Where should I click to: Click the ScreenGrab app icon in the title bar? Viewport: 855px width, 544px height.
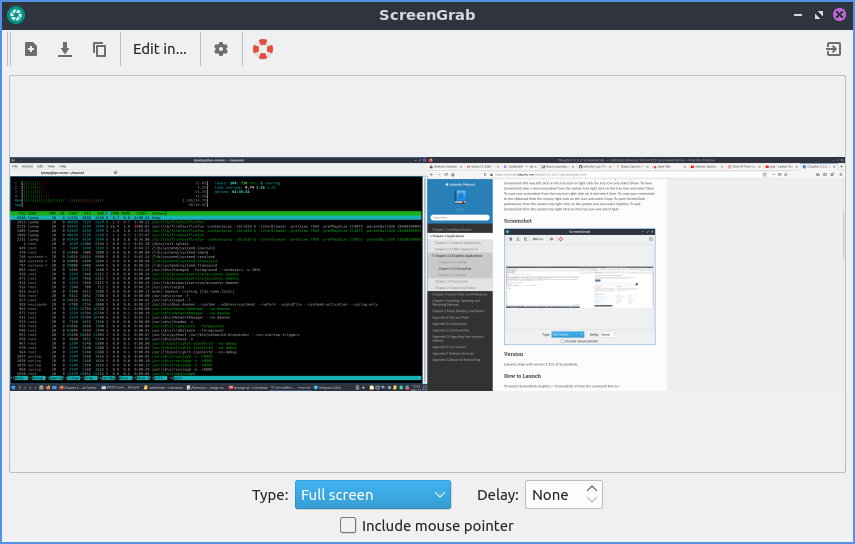click(x=16, y=15)
